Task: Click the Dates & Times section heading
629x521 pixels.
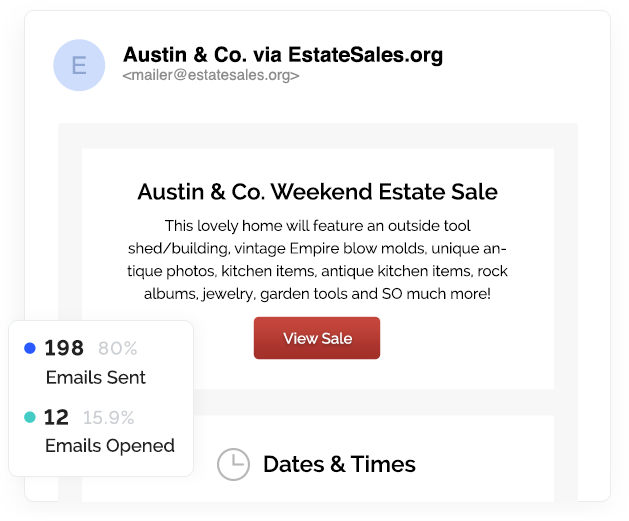Action: 339,464
